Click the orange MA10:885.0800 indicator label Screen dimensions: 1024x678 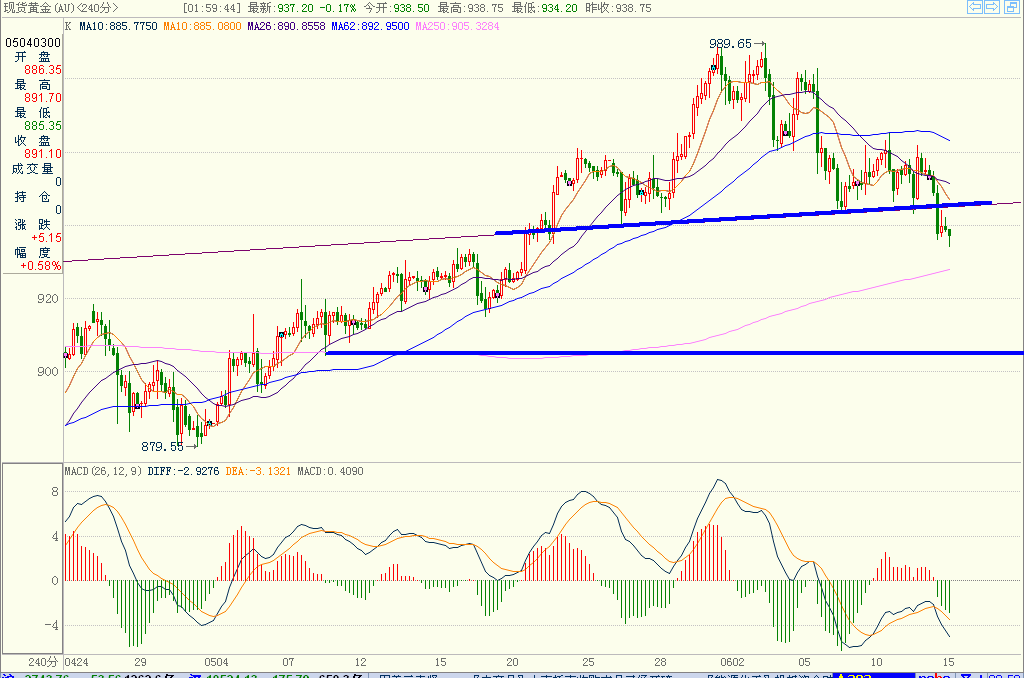pos(202,26)
